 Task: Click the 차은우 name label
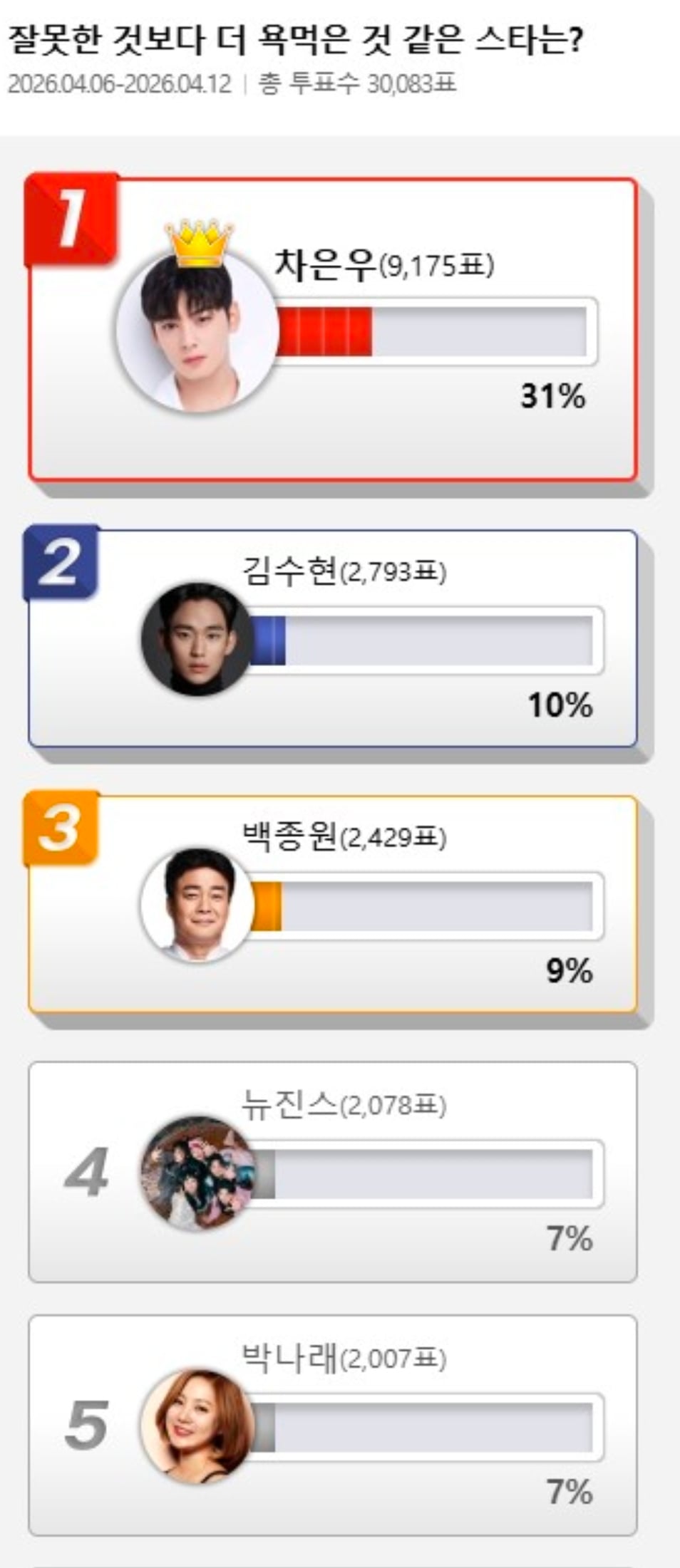click(325, 265)
